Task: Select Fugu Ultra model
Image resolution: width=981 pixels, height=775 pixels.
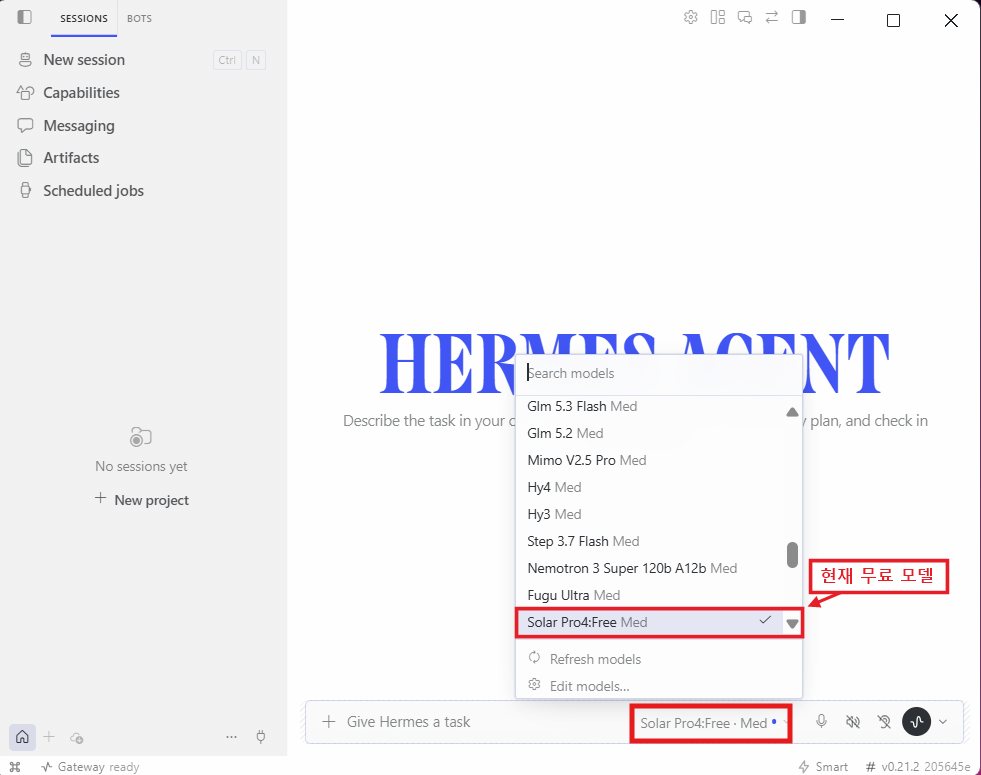Action: point(651,594)
